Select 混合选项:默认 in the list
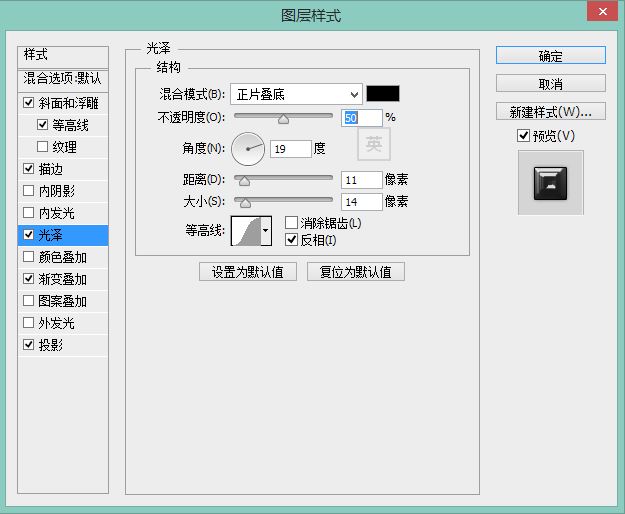625x514 pixels. [x=63, y=79]
